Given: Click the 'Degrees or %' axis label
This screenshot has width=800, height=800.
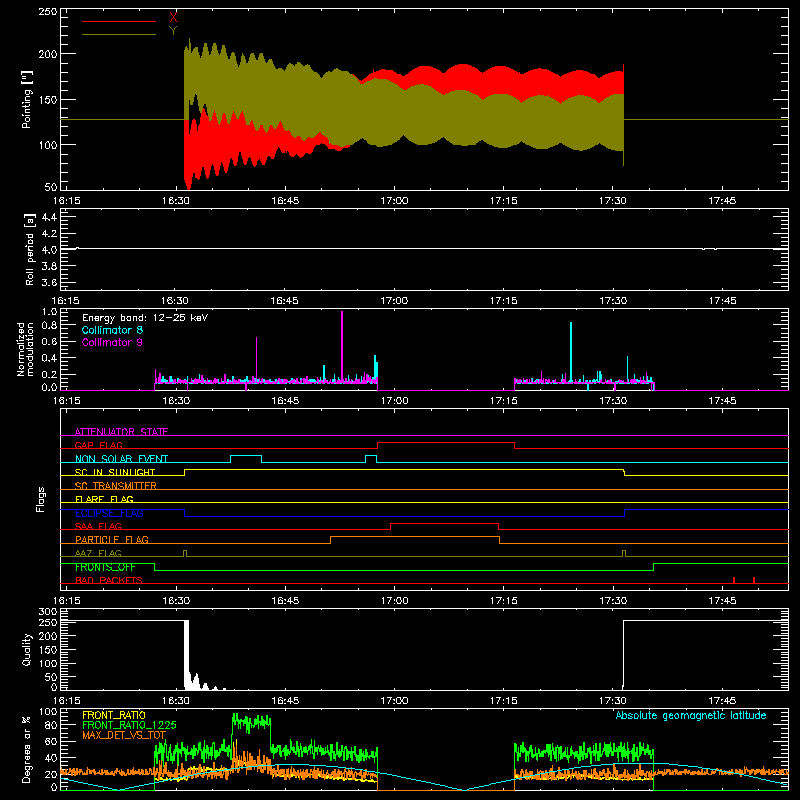Looking at the screenshot, I should (x=27, y=749).
